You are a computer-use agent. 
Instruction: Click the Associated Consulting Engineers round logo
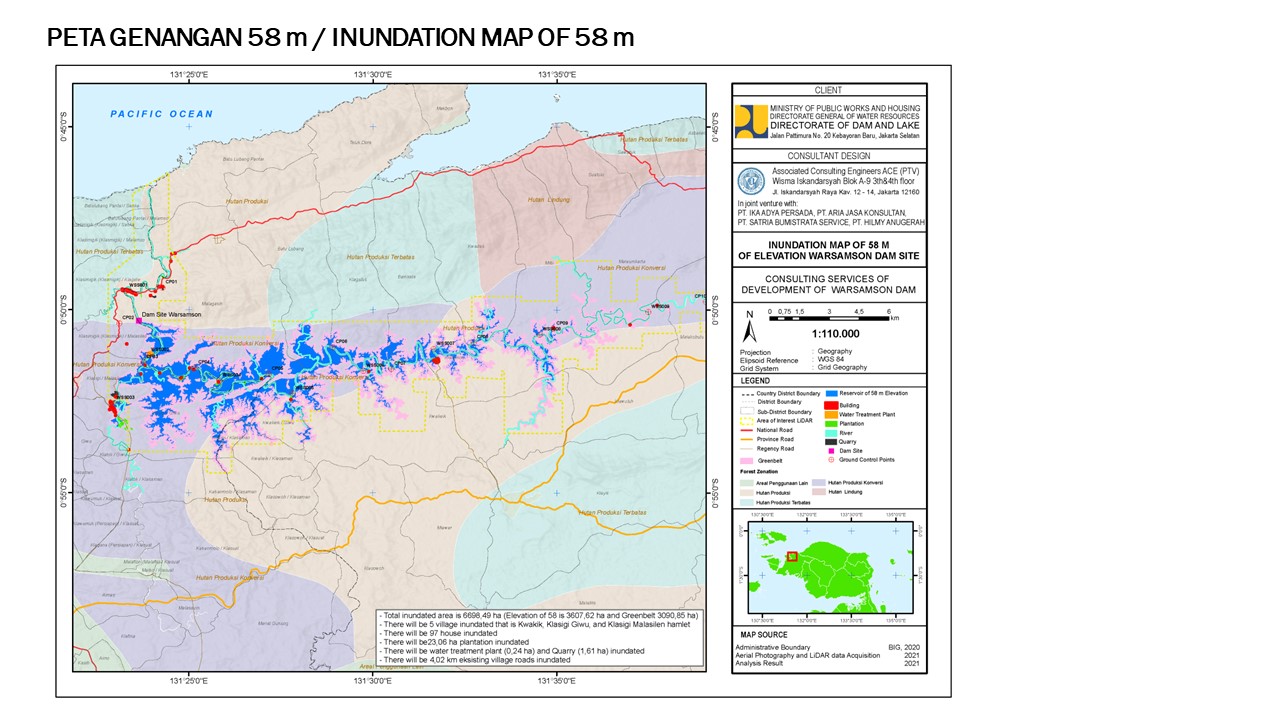tap(750, 181)
